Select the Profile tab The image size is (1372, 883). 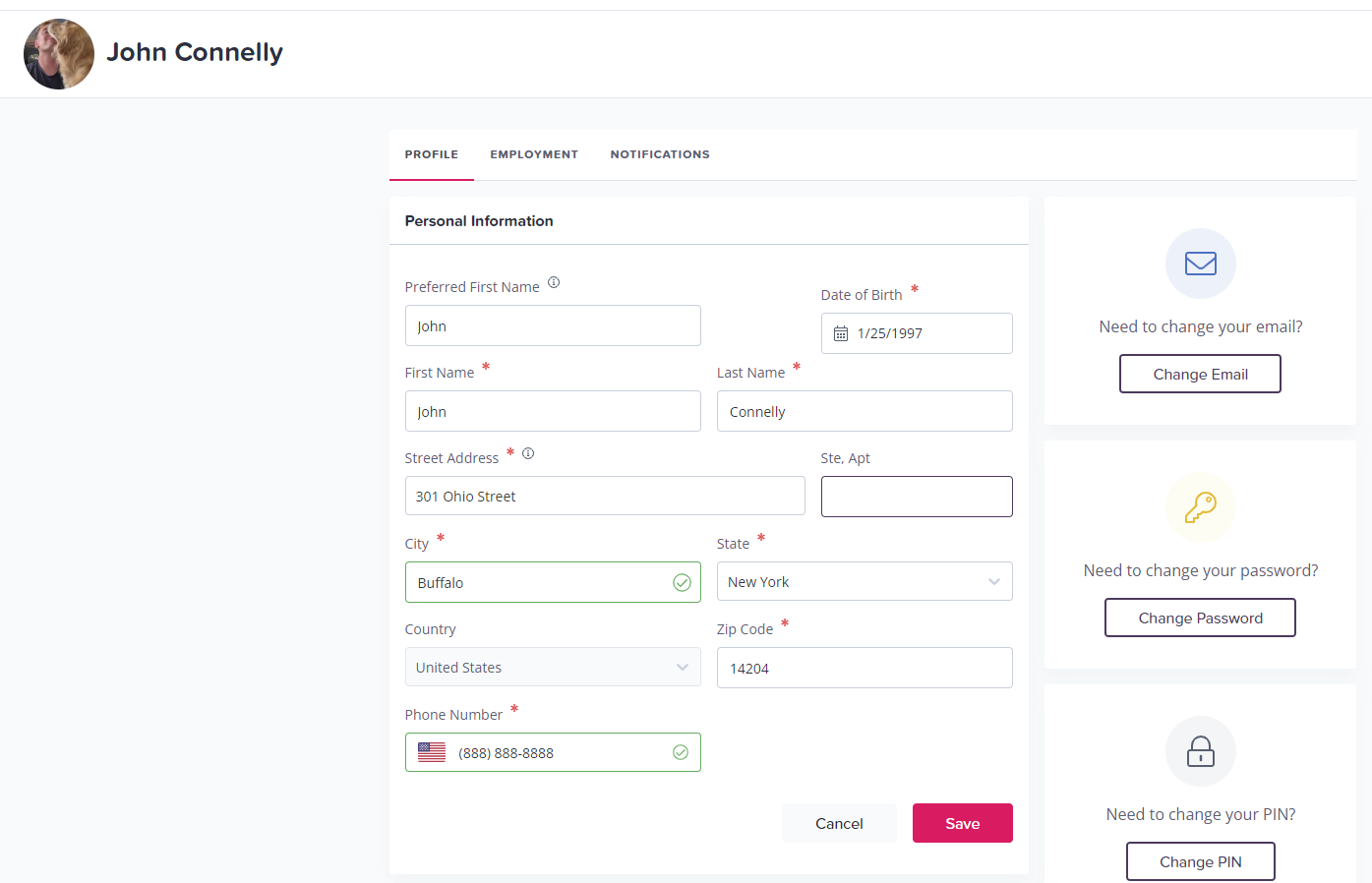(x=431, y=154)
